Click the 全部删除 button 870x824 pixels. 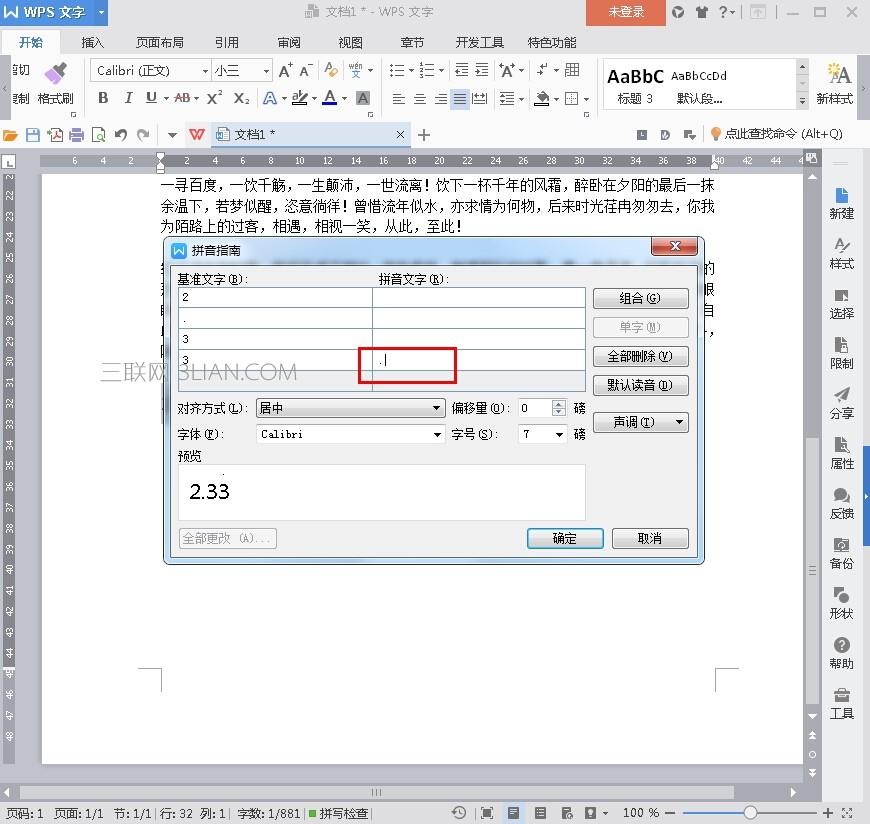coord(640,356)
